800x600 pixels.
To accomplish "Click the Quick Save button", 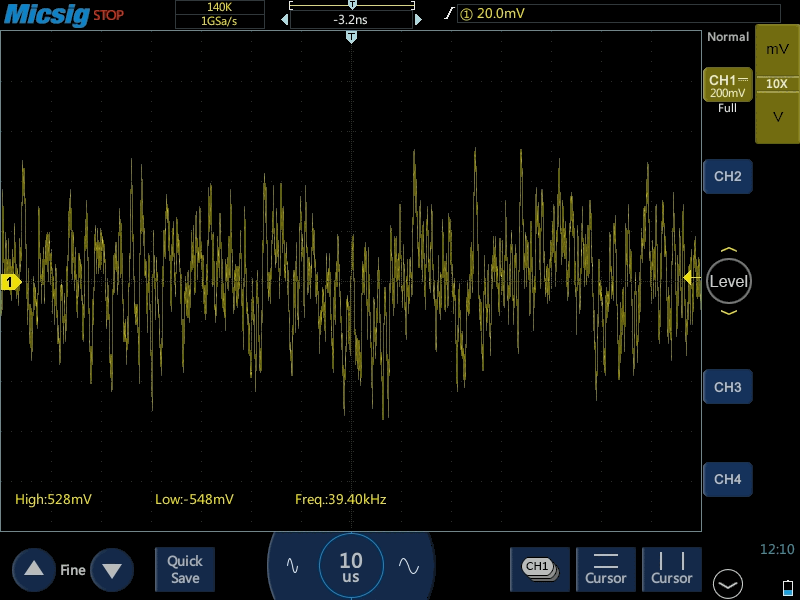I will point(185,569).
